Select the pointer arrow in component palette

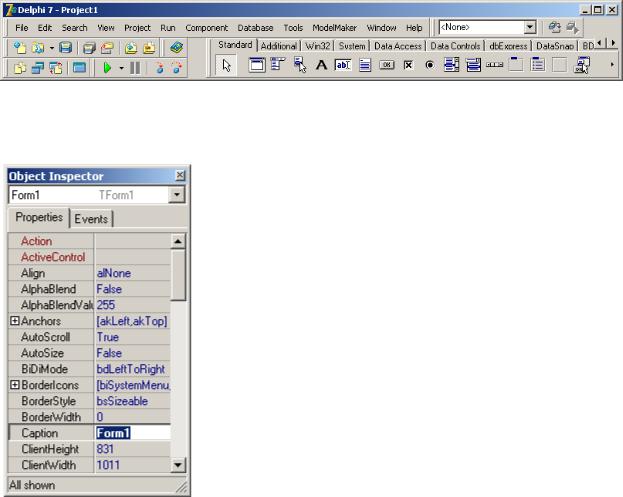(226, 65)
